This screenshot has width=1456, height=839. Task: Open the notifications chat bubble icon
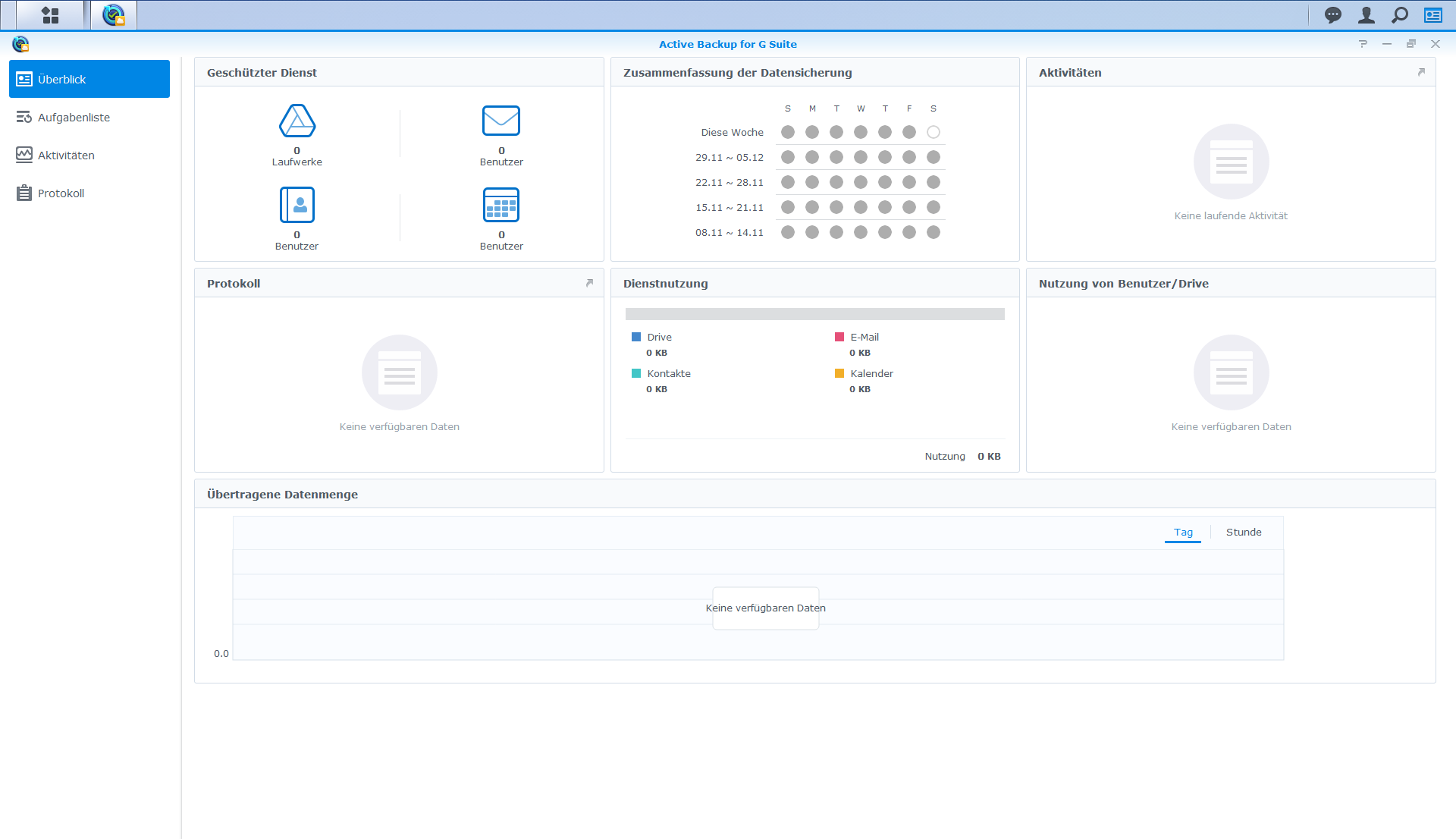point(1332,15)
